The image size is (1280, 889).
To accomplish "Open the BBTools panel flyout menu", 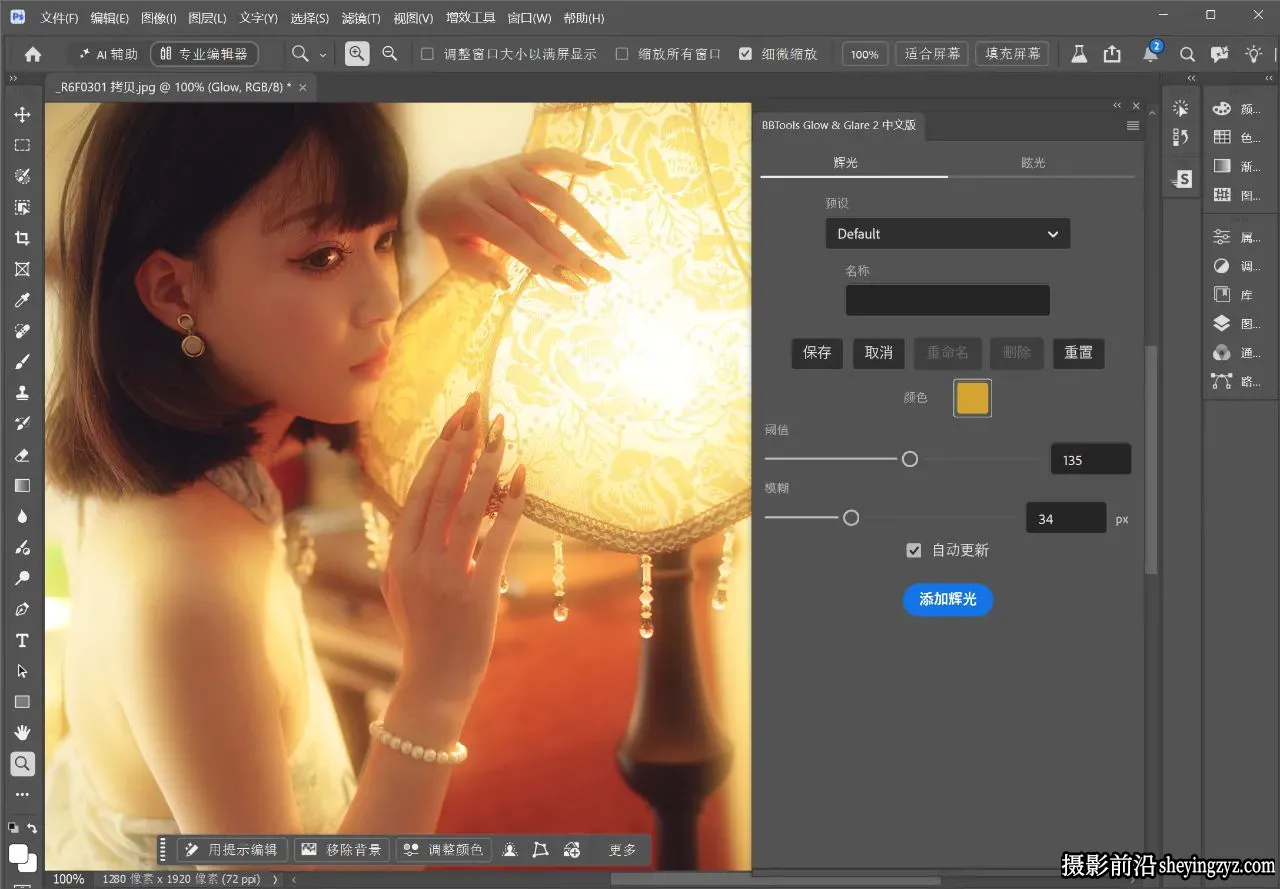I will [x=1133, y=126].
